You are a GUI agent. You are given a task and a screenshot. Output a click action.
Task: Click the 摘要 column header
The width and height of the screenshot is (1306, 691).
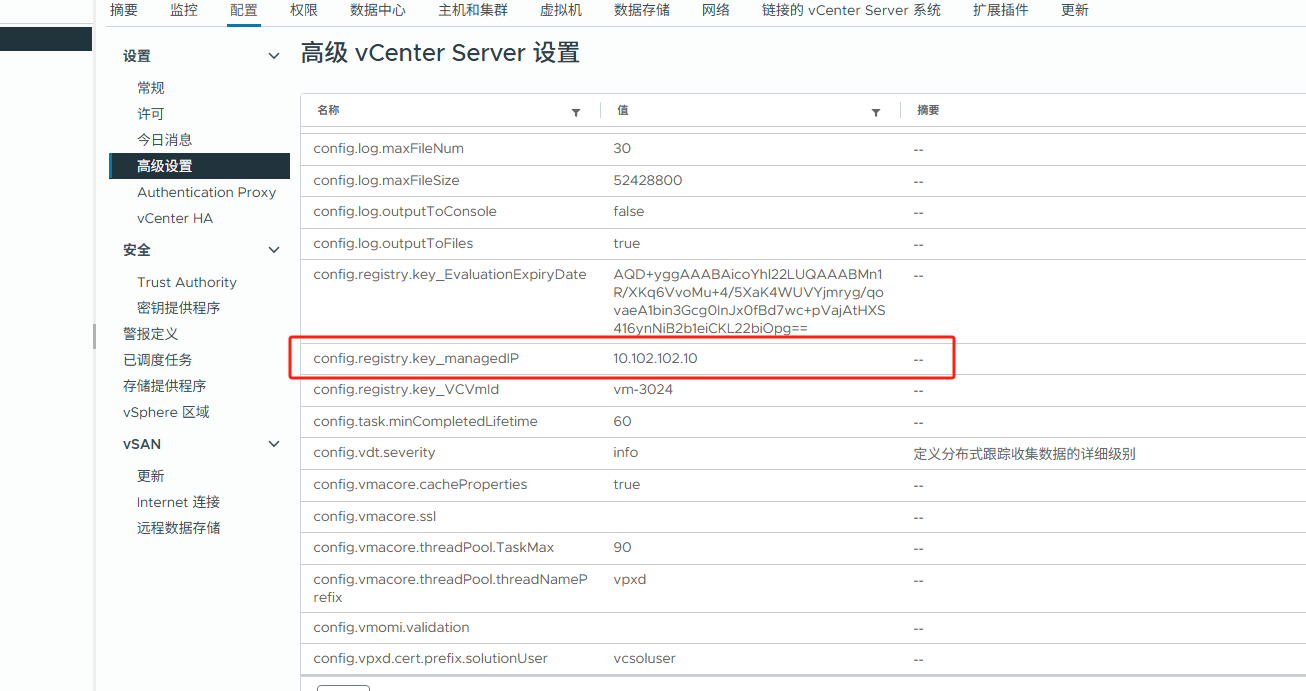pyautogui.click(x=928, y=110)
